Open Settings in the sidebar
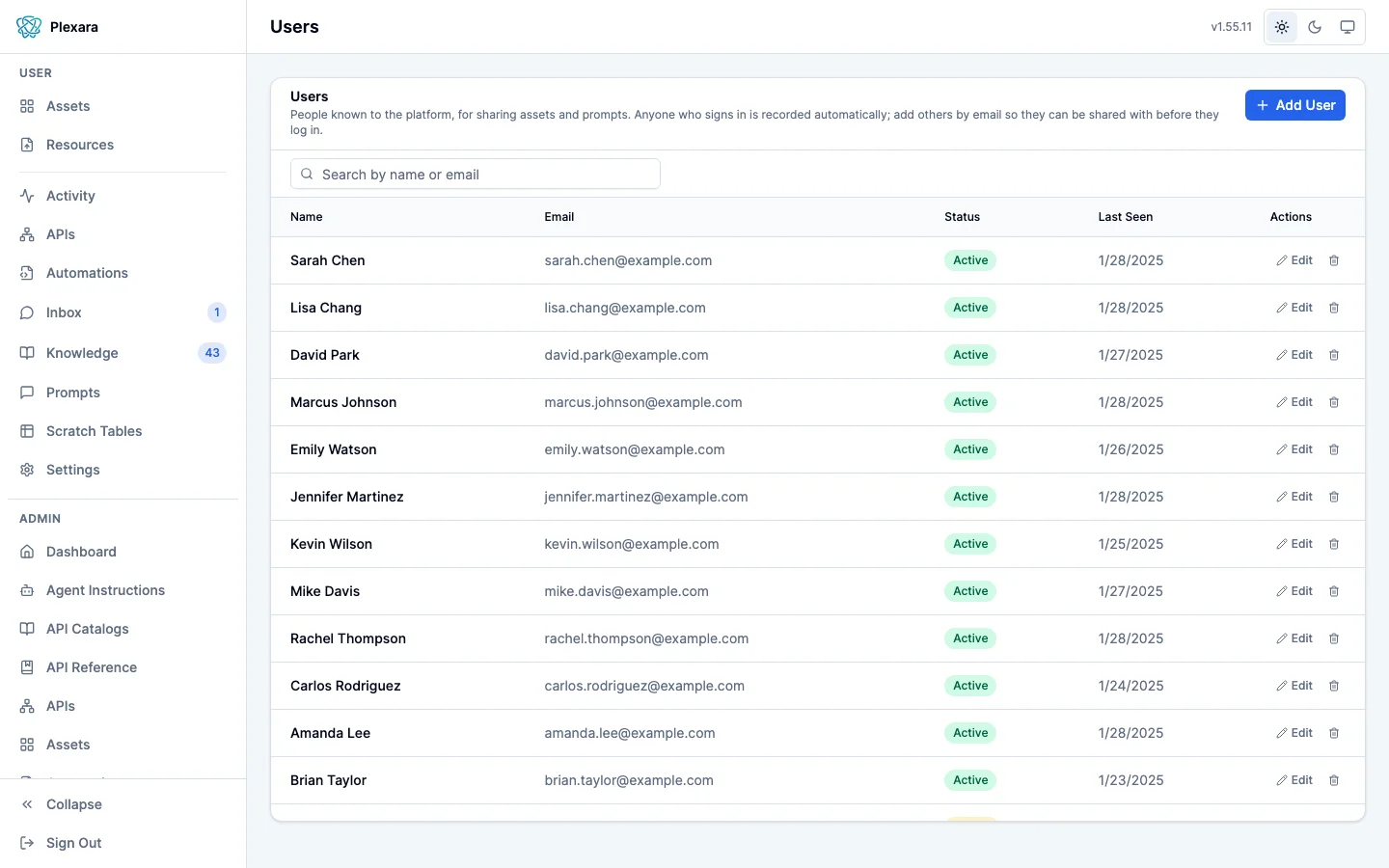 (x=123, y=470)
